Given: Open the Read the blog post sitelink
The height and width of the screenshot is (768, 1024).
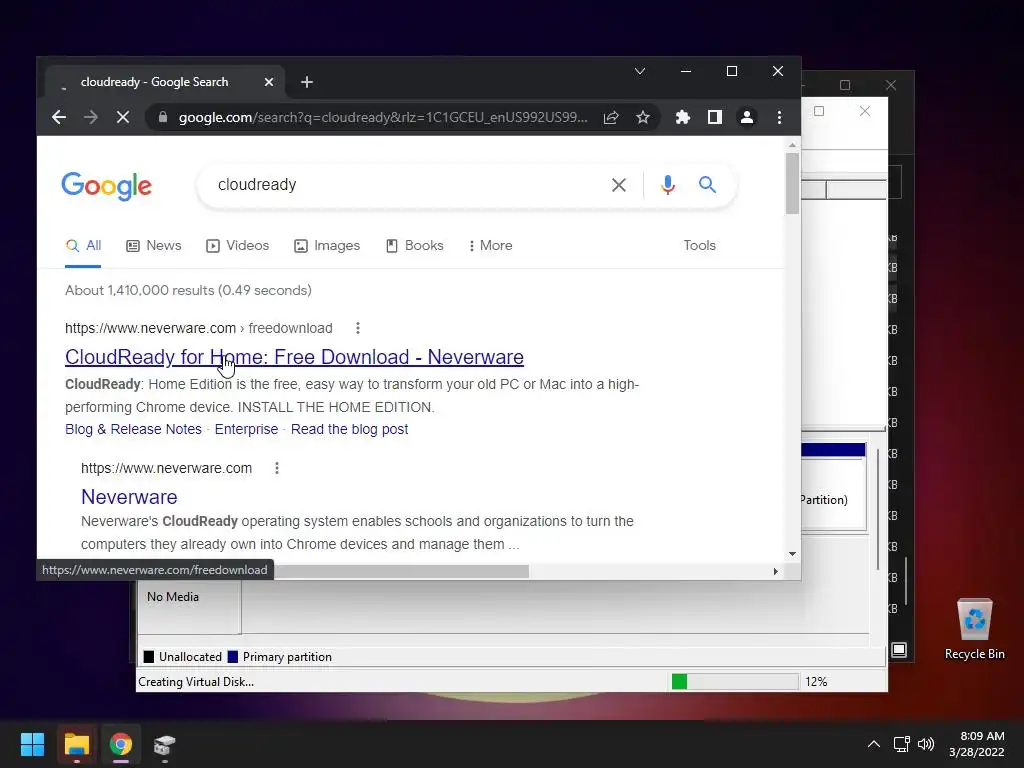Looking at the screenshot, I should point(349,429).
